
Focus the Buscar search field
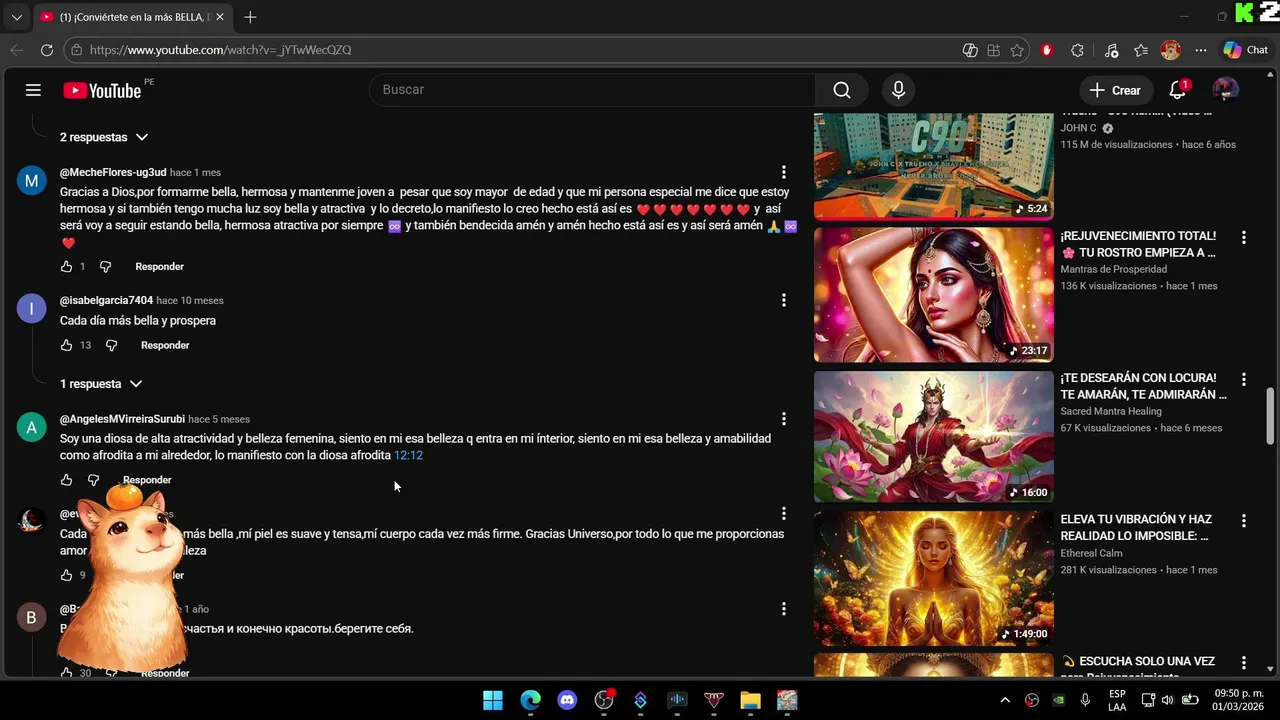[x=592, y=90]
